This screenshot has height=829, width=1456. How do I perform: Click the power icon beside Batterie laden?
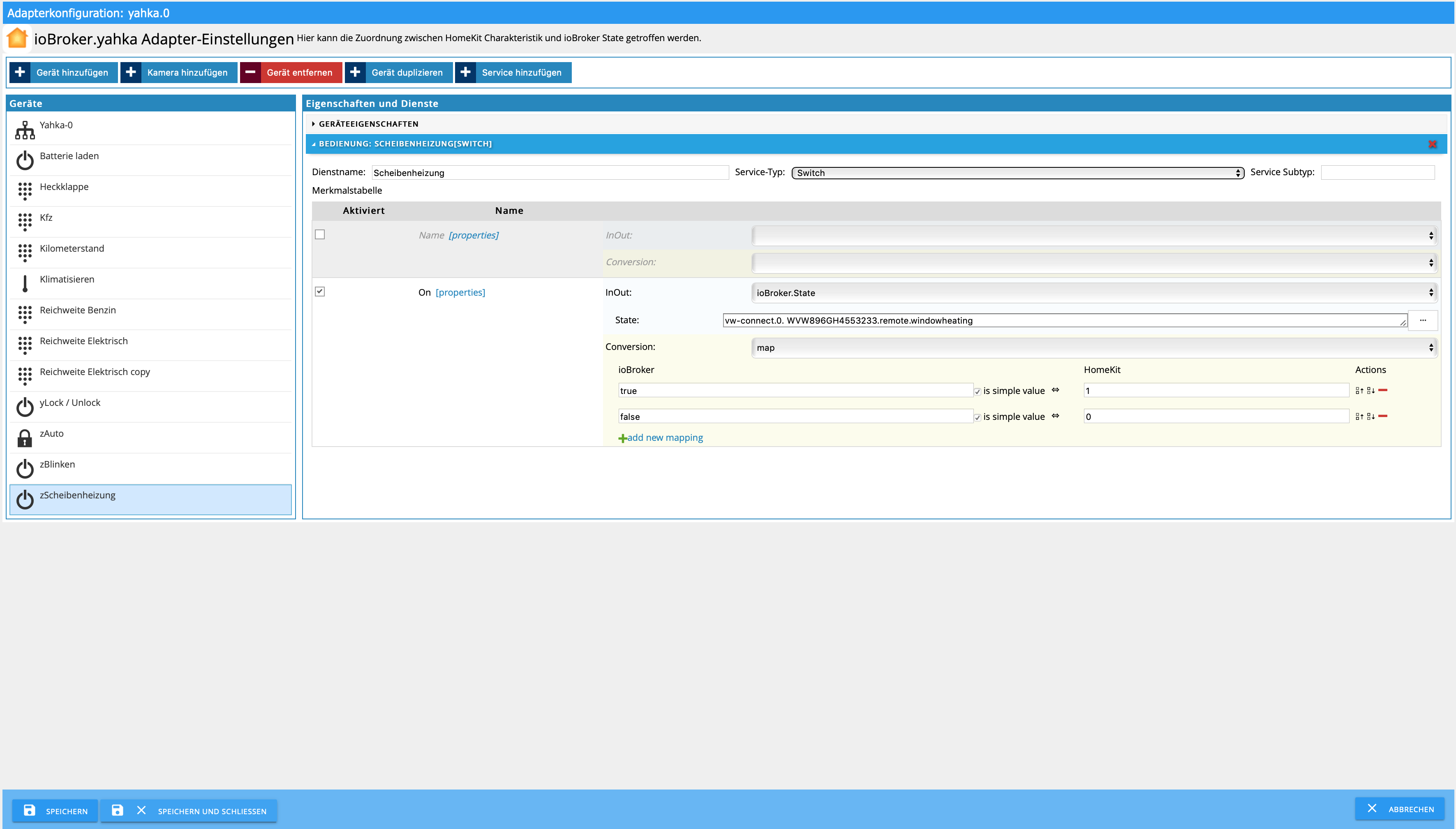click(25, 160)
